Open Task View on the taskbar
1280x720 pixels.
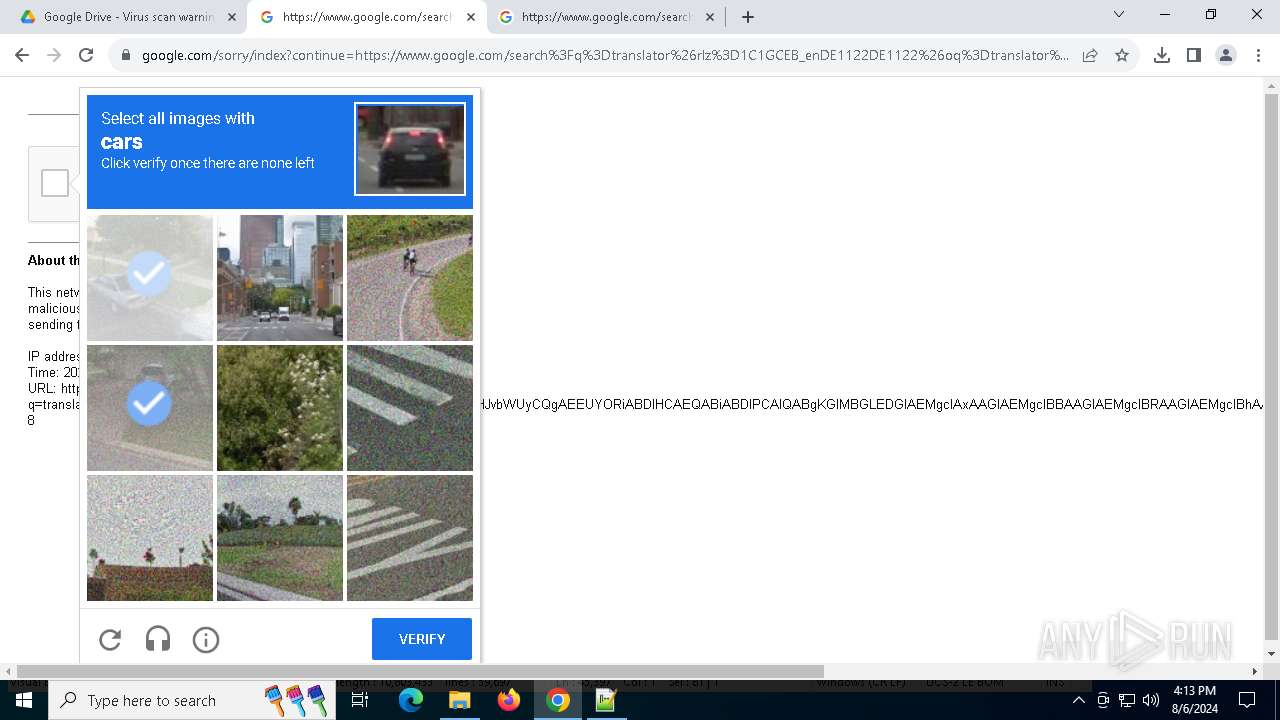(361, 700)
